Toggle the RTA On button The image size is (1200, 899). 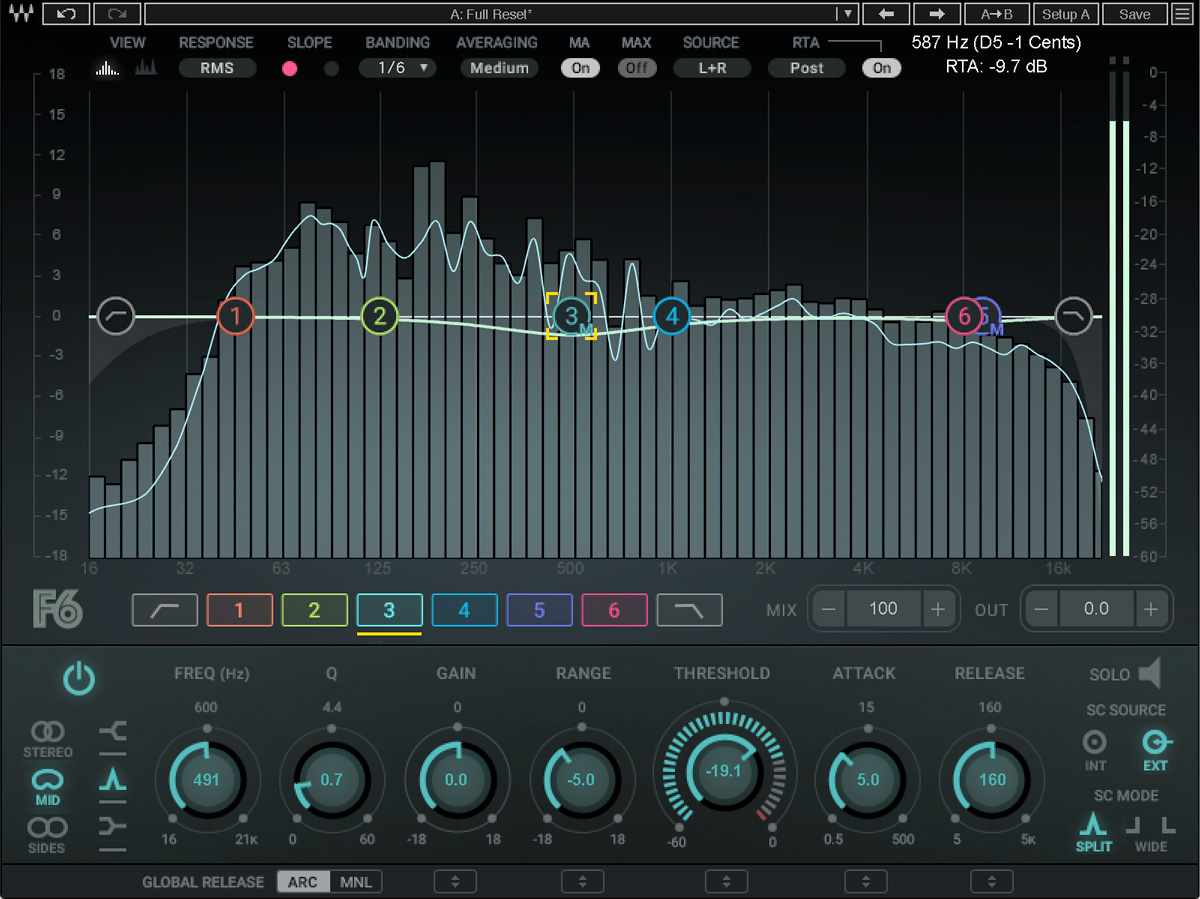click(x=881, y=68)
